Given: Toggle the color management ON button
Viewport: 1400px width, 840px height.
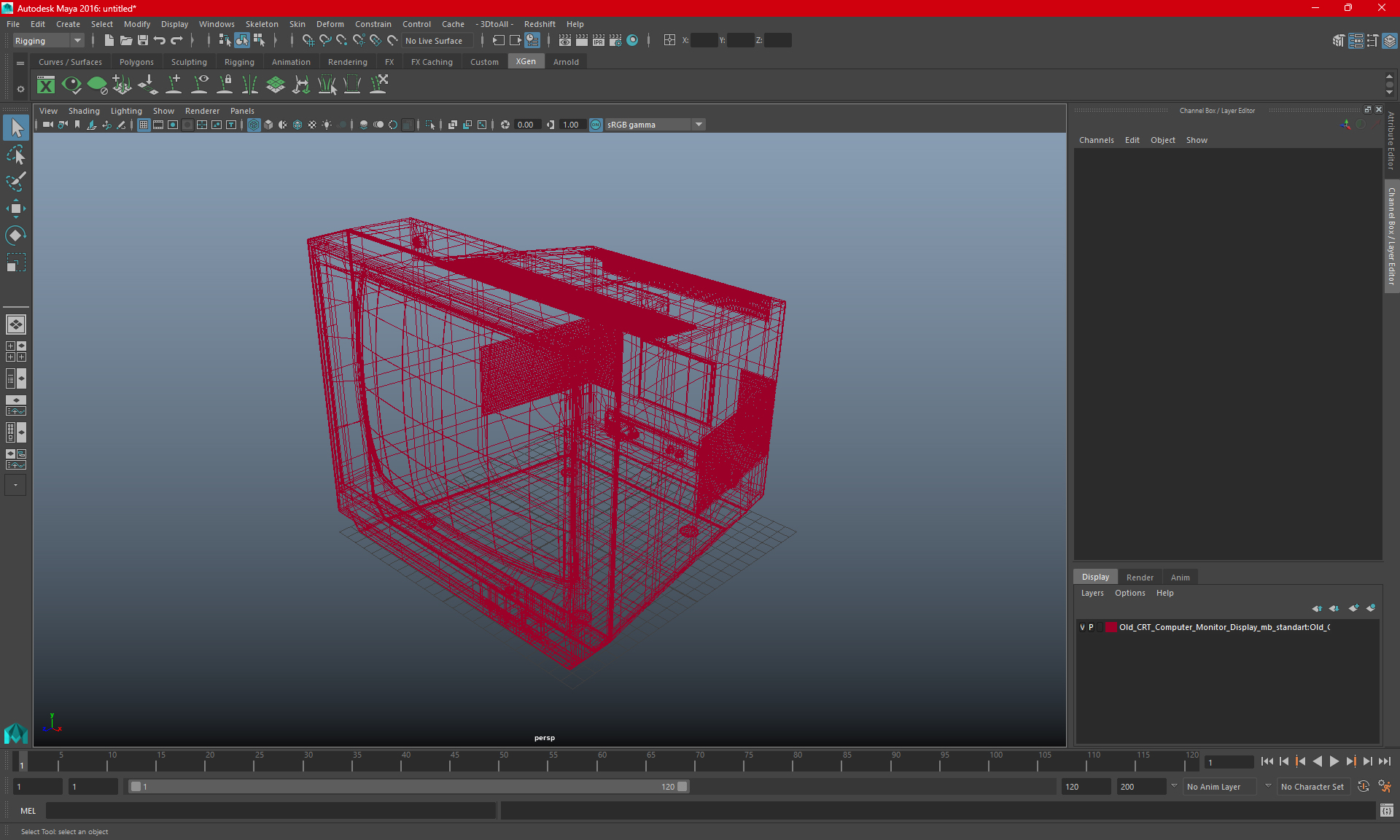Looking at the screenshot, I should point(596,125).
